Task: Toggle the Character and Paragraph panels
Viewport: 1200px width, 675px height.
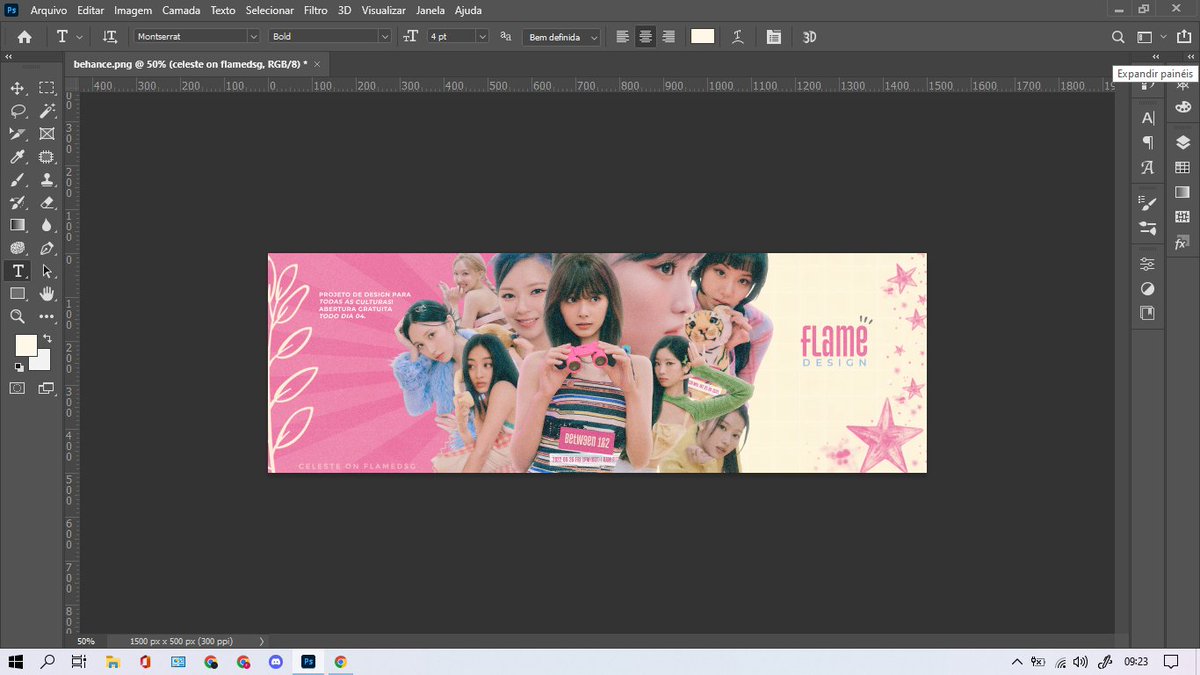Action: pyautogui.click(x=773, y=36)
